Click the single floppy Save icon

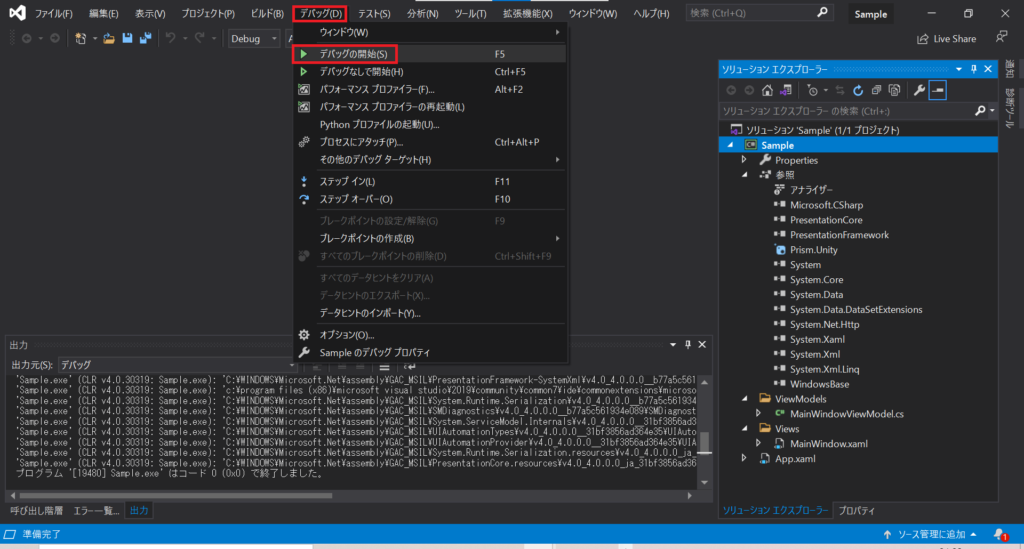point(127,39)
